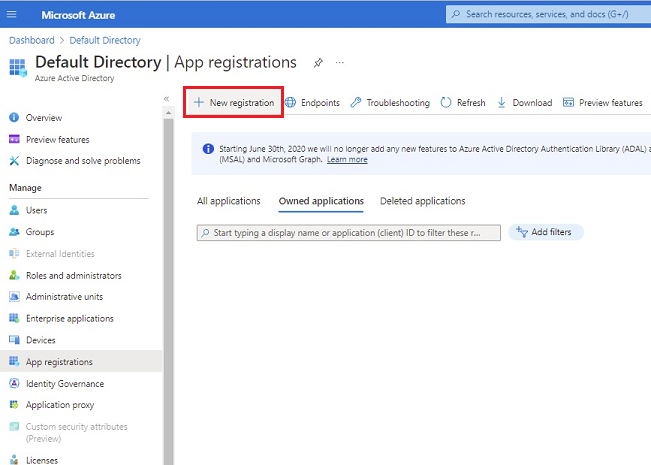Pin this blade with the pin icon
The image size is (651, 465).
318,63
